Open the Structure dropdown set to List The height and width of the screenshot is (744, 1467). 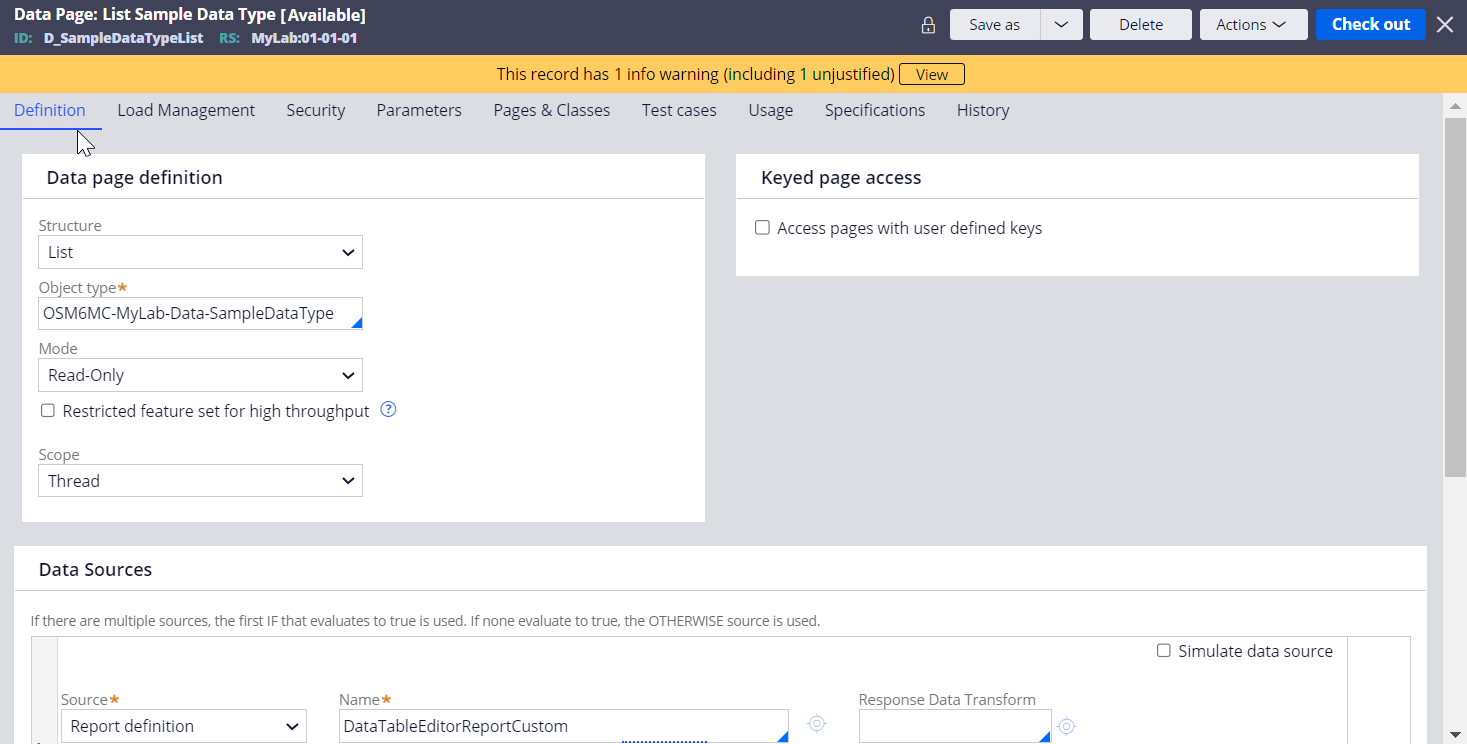click(200, 252)
